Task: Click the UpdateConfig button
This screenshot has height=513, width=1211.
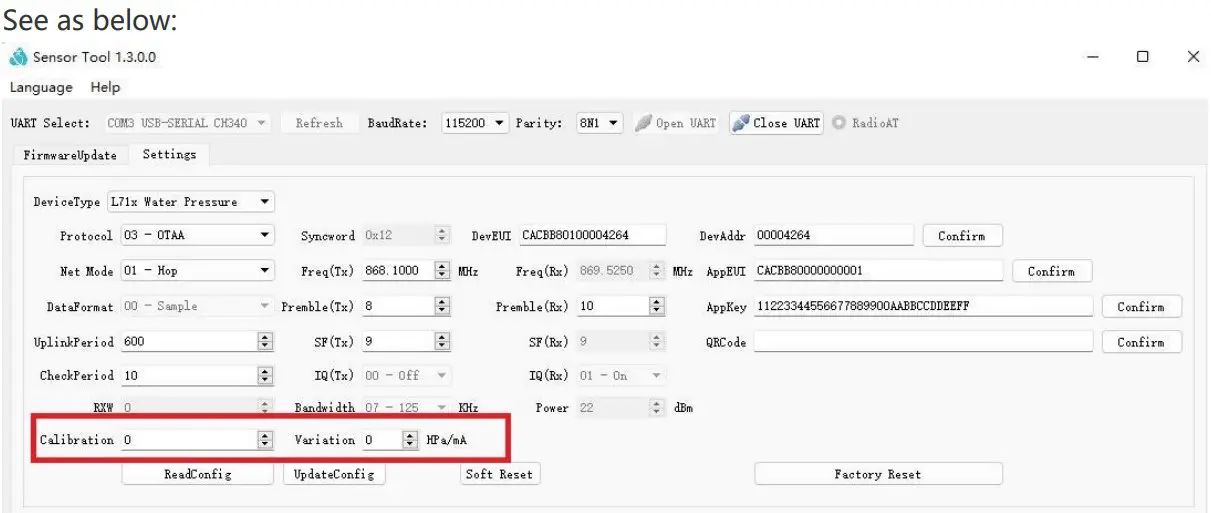Action: tap(334, 474)
